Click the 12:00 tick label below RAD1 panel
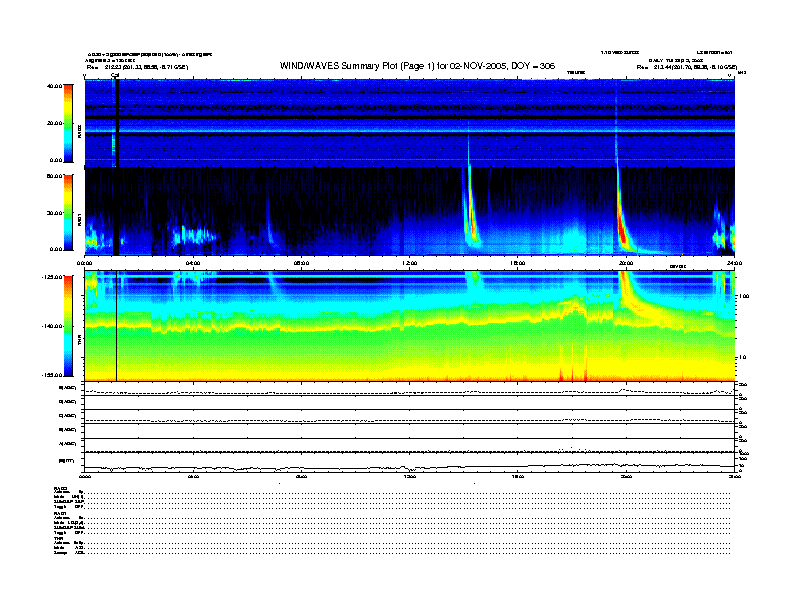The width and height of the screenshot is (792, 612). pyautogui.click(x=410, y=263)
